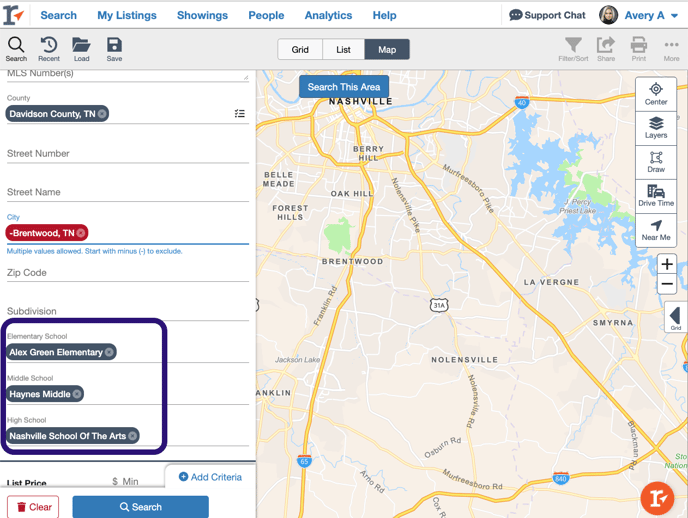The height and width of the screenshot is (518, 688).
Task: Open the Recent searches icon
Action: (x=49, y=48)
